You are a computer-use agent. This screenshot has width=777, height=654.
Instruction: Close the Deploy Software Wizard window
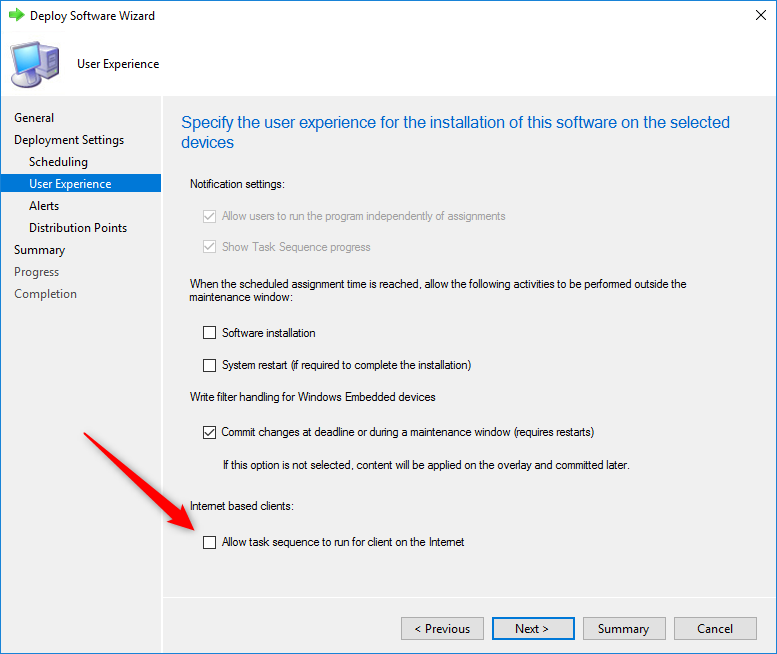[761, 15]
